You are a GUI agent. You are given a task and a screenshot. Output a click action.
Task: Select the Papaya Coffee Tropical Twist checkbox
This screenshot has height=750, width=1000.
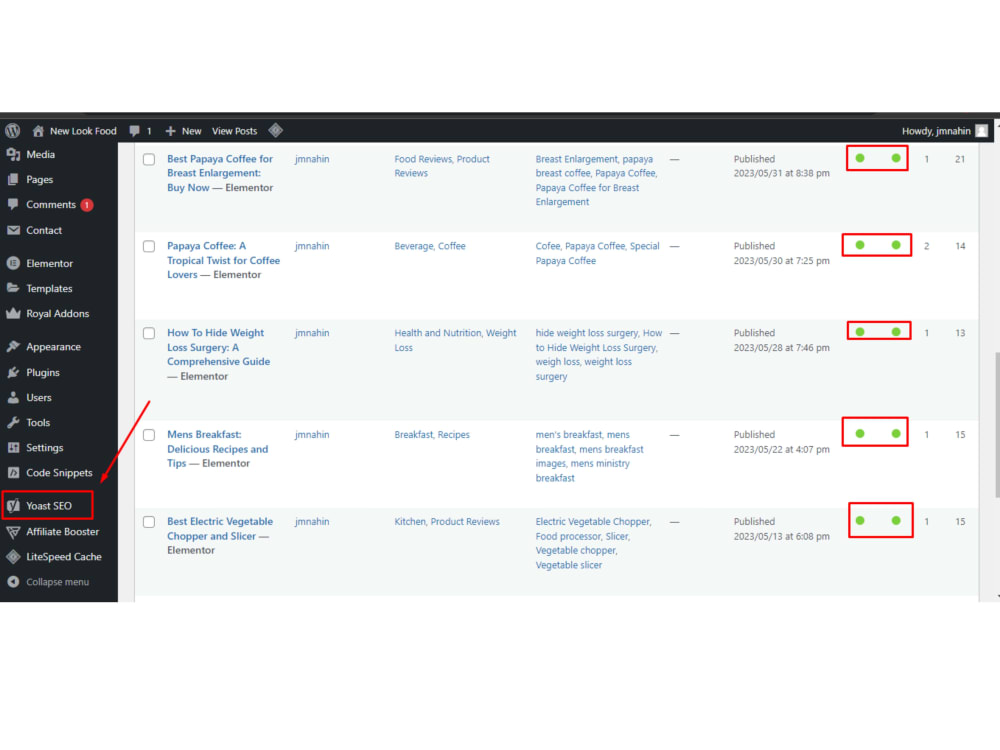point(149,246)
